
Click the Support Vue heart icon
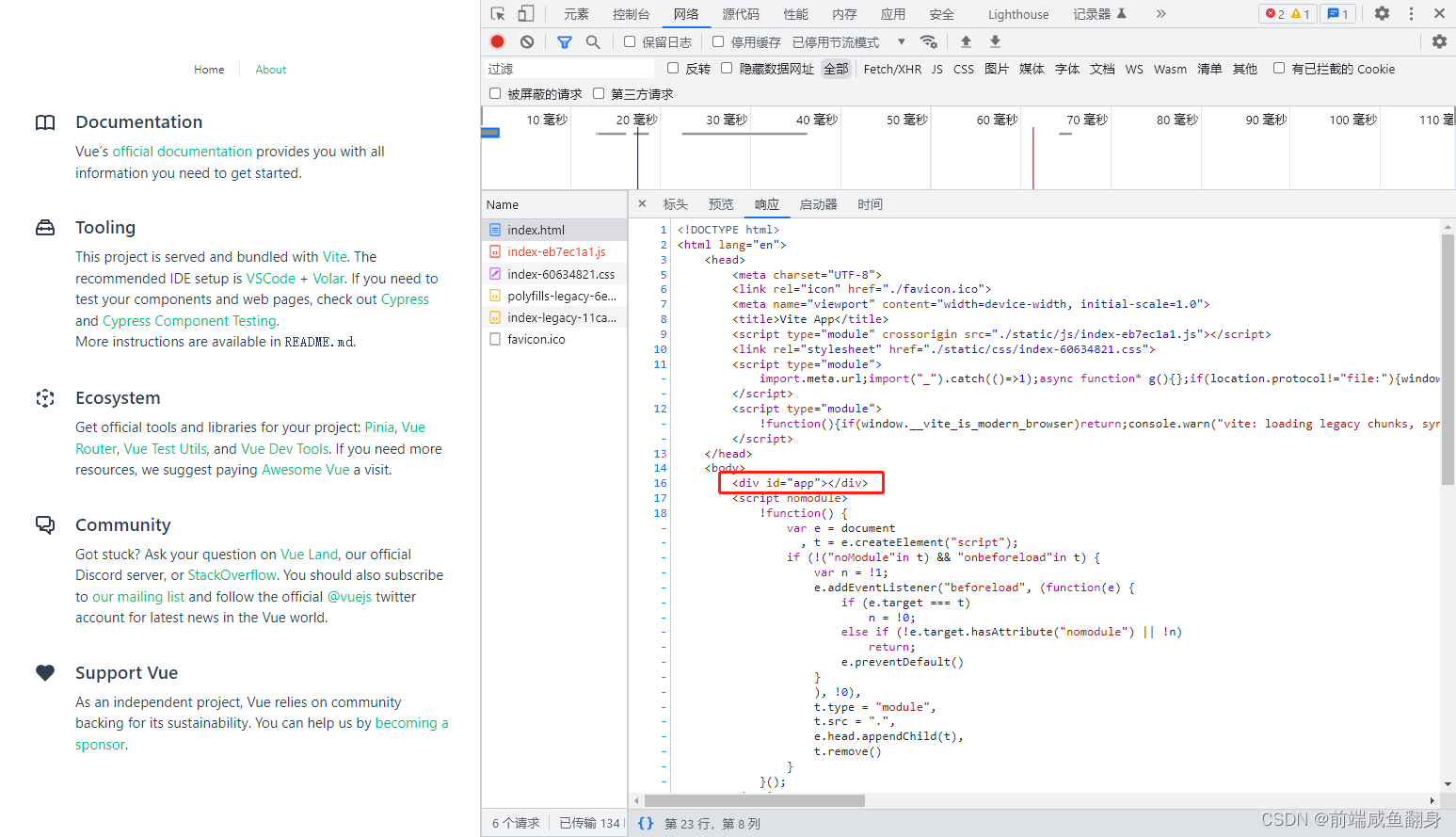[x=45, y=672]
